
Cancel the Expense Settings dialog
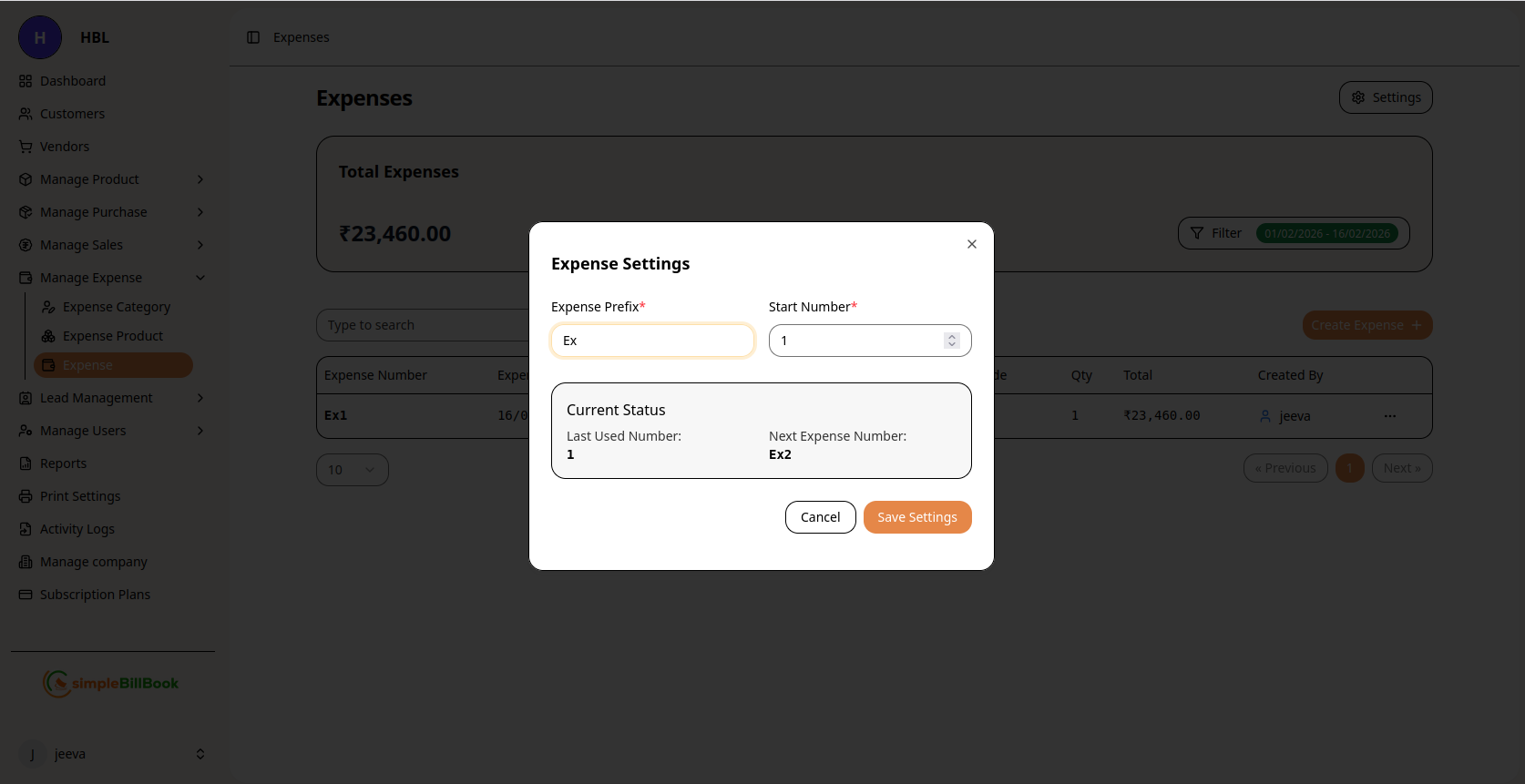tap(820, 517)
